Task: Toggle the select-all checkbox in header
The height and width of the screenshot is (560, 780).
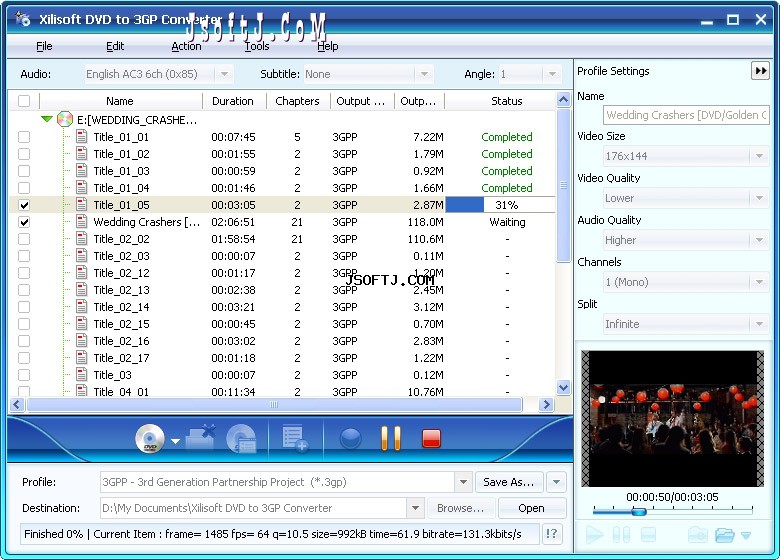Action: (x=24, y=101)
